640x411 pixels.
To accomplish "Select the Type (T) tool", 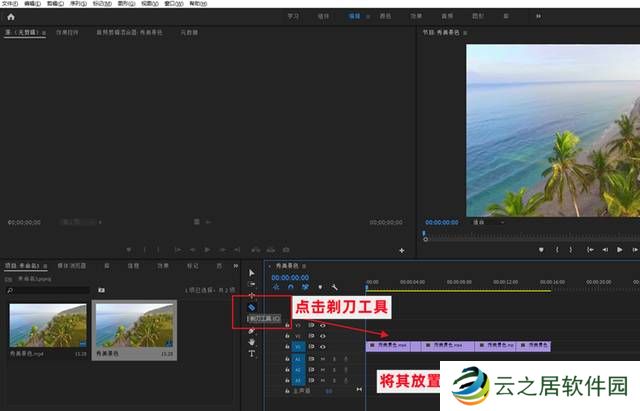I will coord(252,354).
